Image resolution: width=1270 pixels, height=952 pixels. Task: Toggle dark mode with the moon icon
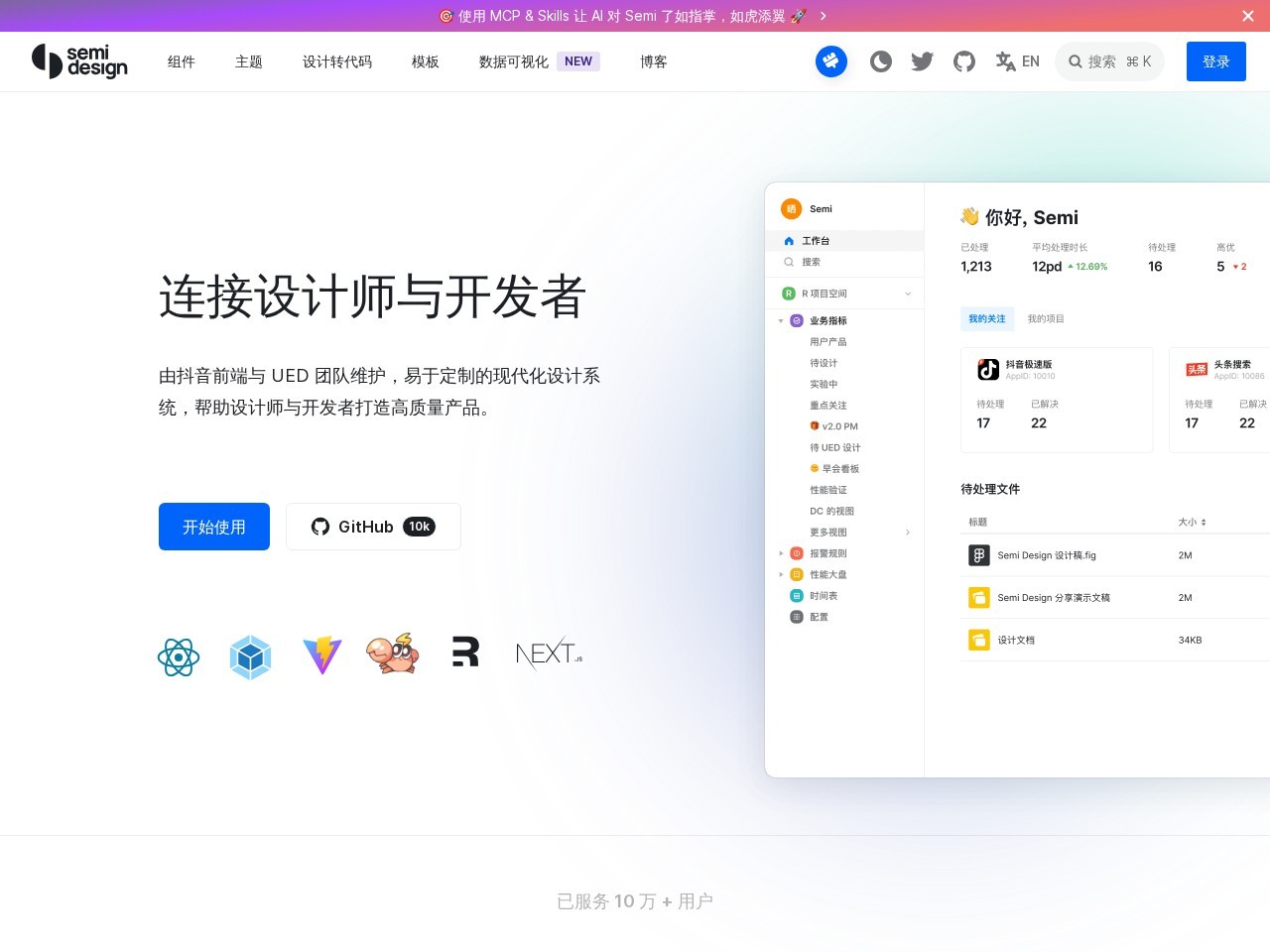coord(881,61)
